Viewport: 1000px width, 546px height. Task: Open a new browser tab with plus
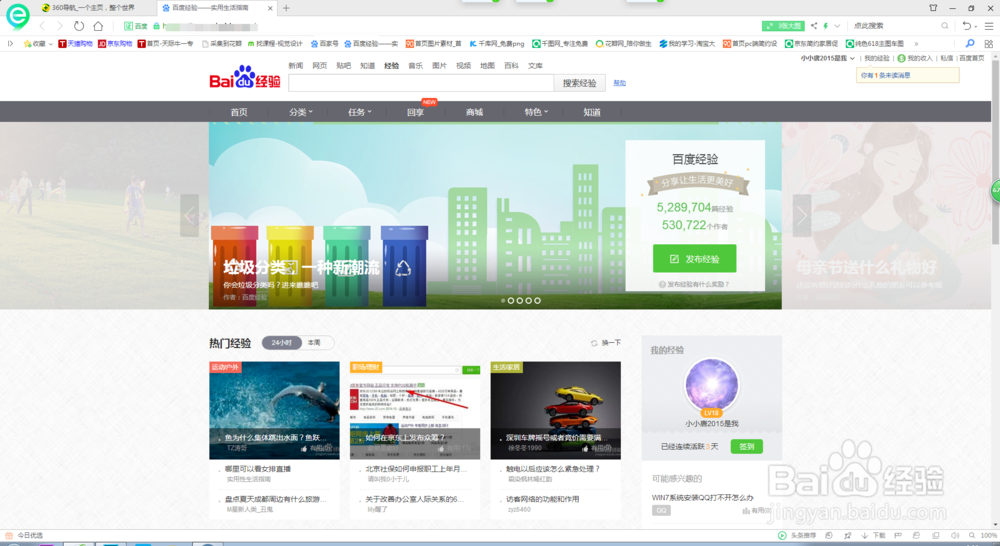coord(286,8)
